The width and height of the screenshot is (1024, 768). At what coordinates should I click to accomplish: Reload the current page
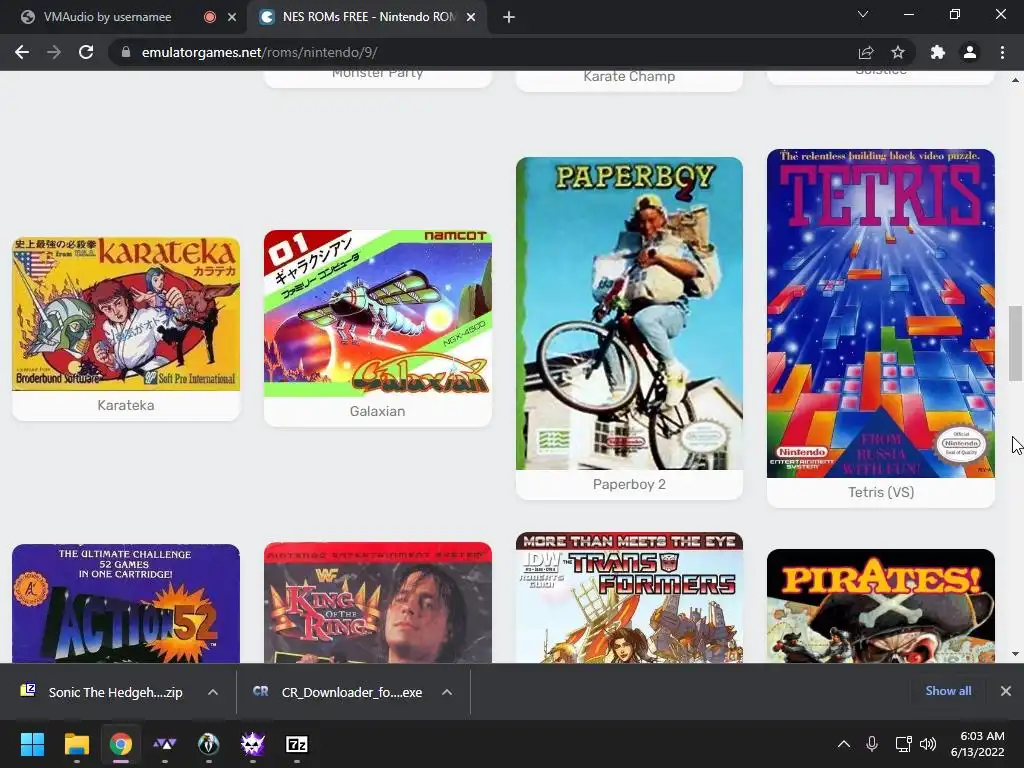click(86, 52)
